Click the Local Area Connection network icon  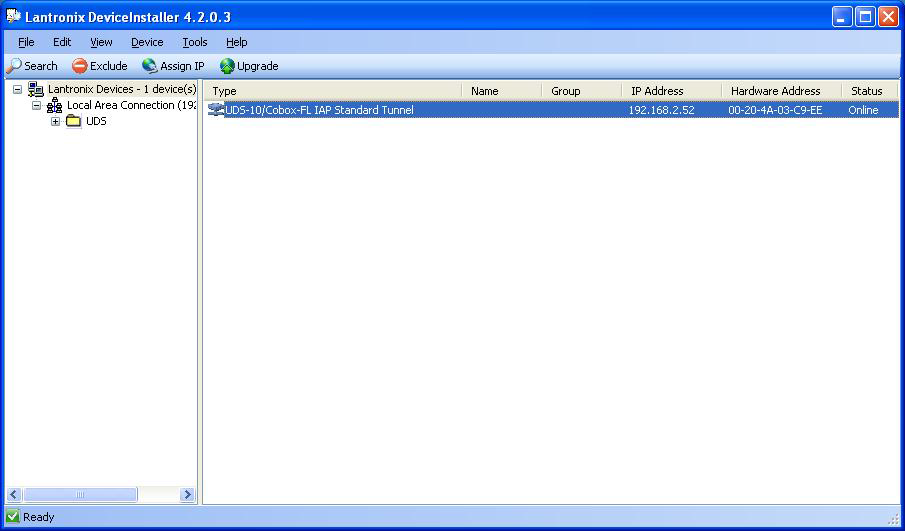(55, 105)
